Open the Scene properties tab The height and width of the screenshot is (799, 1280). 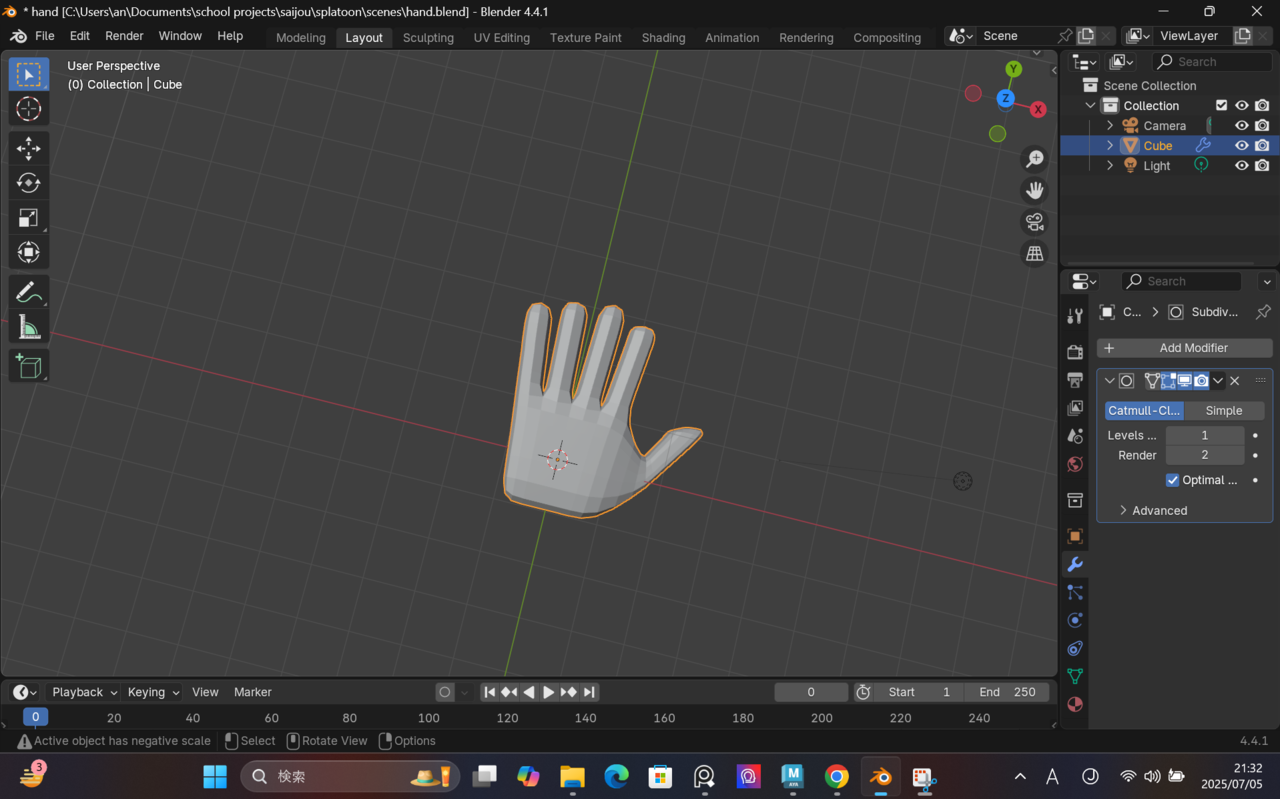click(1075, 436)
